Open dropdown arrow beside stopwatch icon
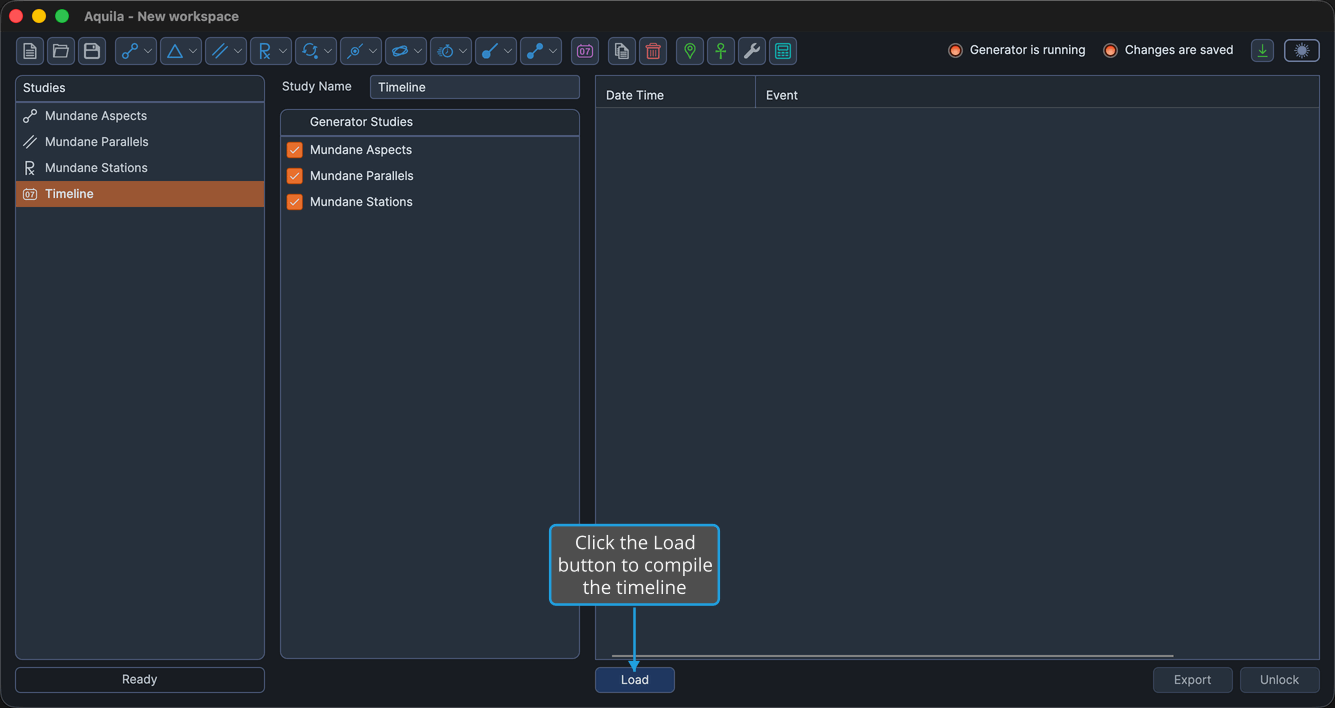The width and height of the screenshot is (1335, 708). coord(463,51)
